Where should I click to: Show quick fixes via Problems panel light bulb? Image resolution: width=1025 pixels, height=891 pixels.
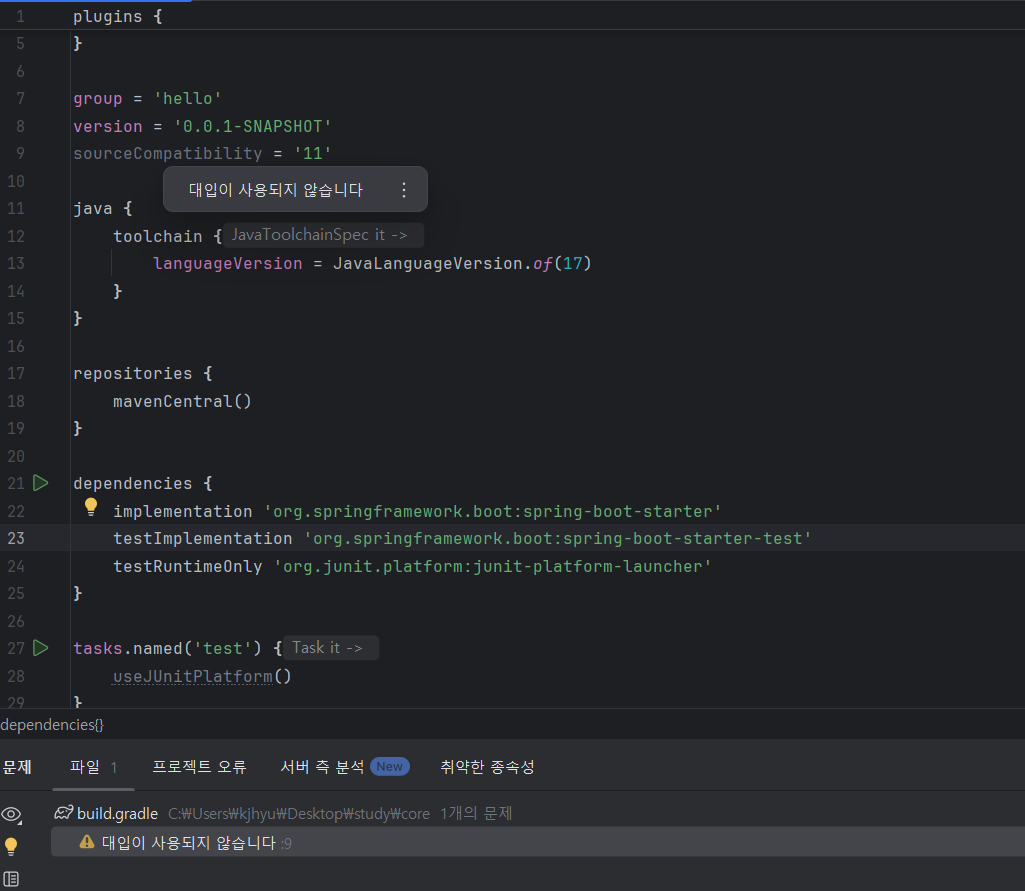pos(11,847)
